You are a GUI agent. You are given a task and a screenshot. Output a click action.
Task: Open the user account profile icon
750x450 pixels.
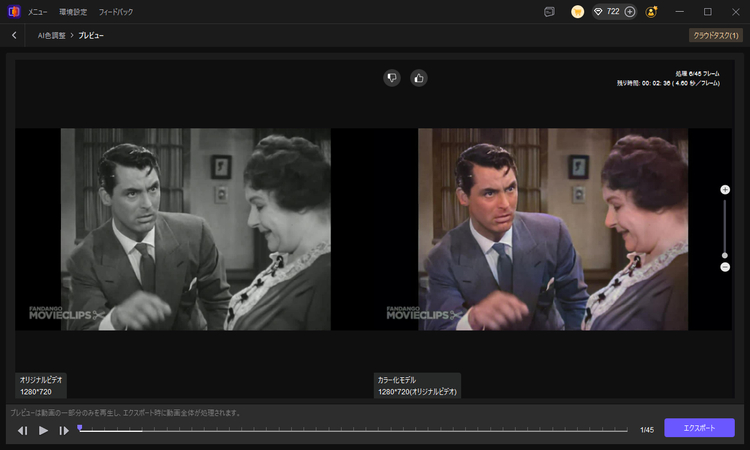tap(652, 12)
